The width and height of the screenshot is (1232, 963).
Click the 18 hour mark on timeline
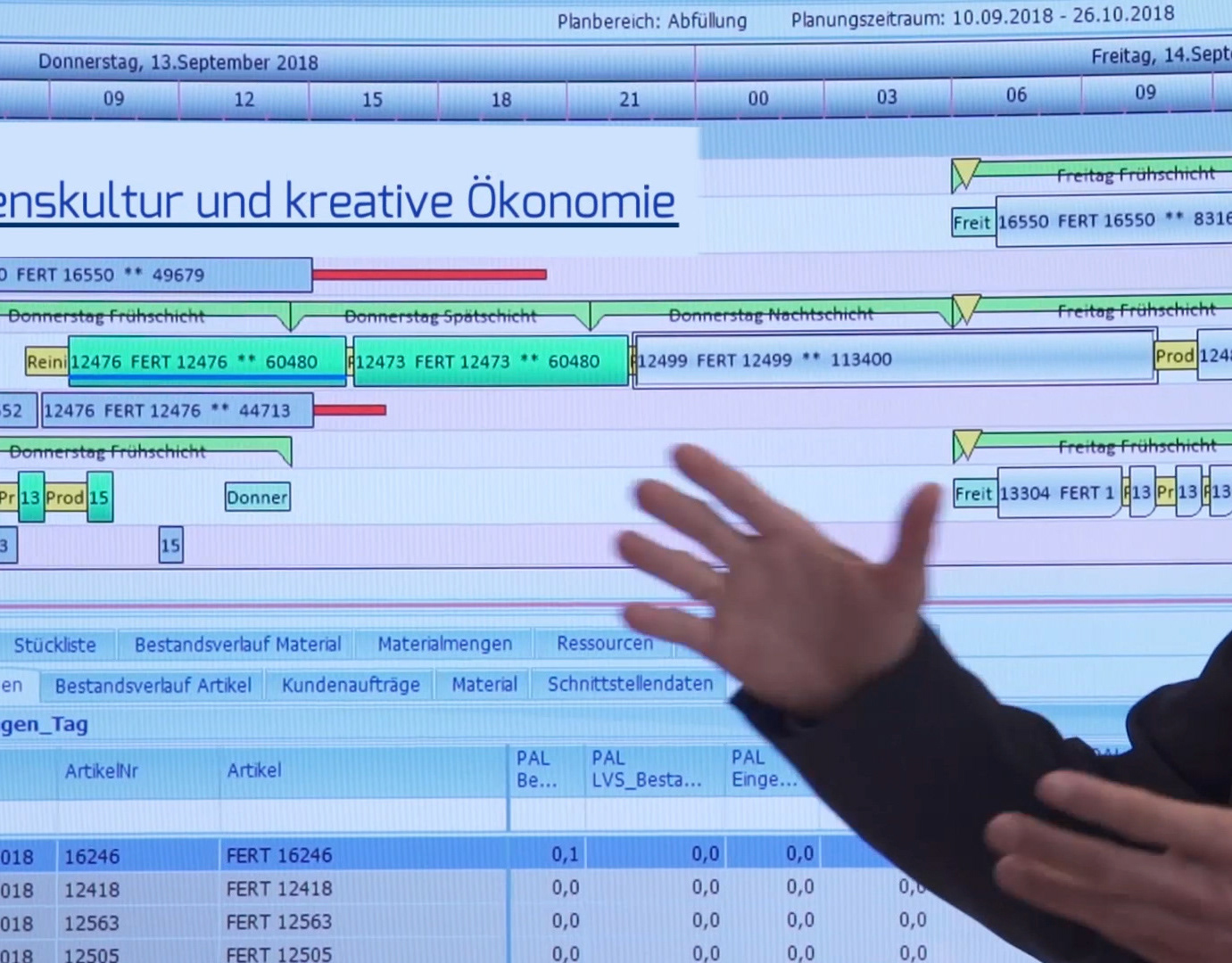click(x=501, y=100)
